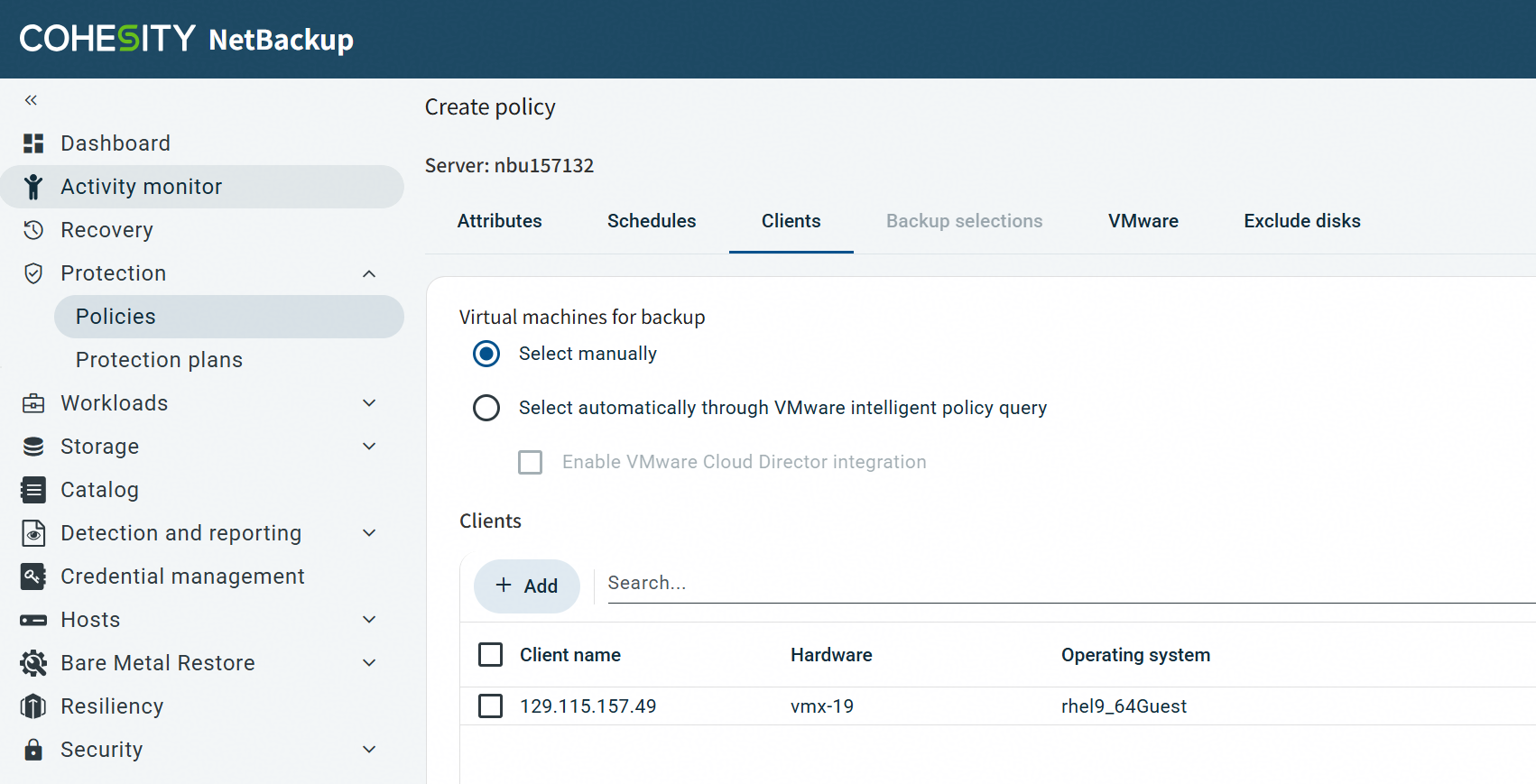Expand the Hosts menu chevron
Image resolution: width=1536 pixels, height=784 pixels.
(x=369, y=620)
